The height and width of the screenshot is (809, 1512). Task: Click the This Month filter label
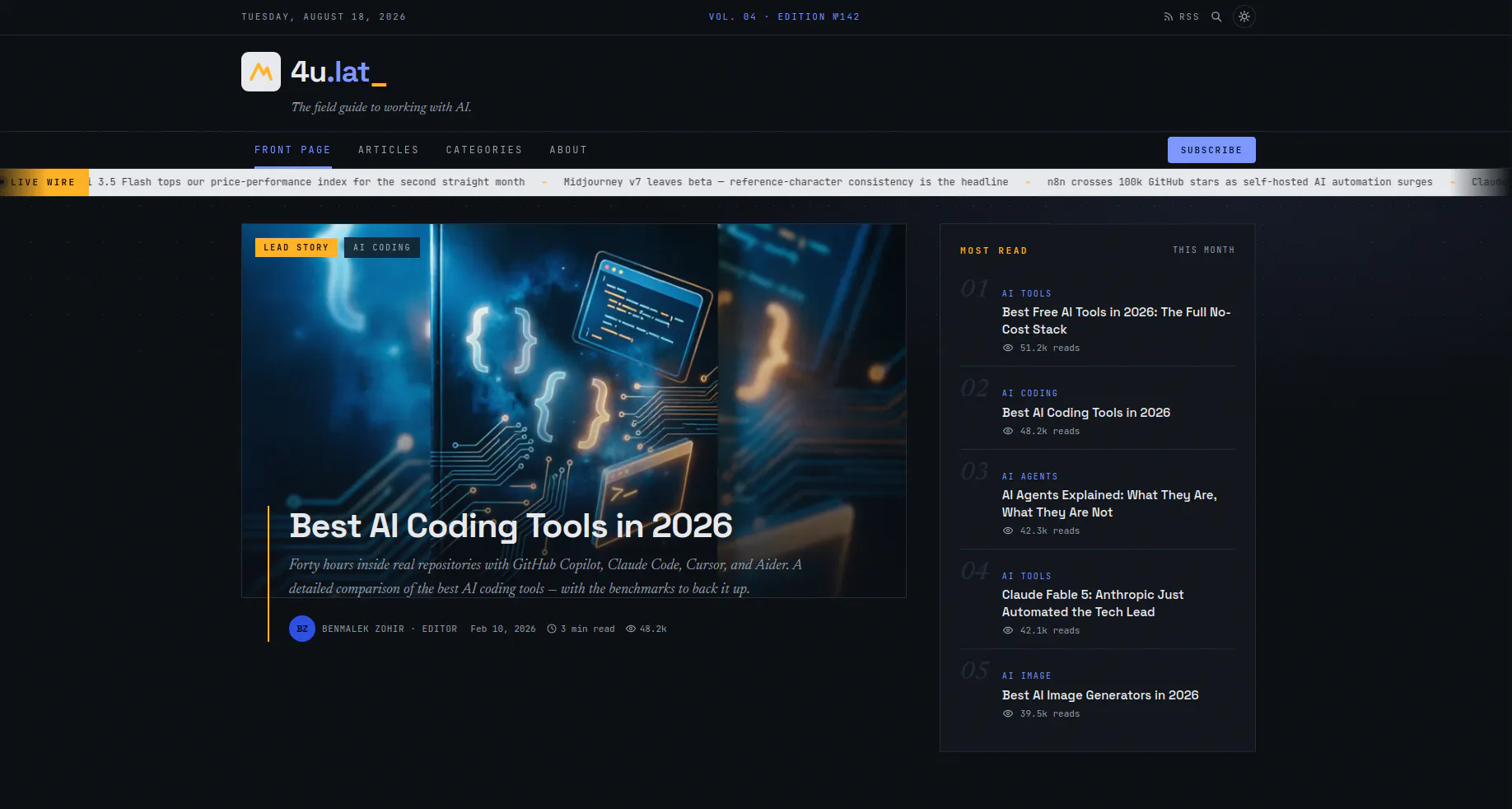(x=1204, y=250)
